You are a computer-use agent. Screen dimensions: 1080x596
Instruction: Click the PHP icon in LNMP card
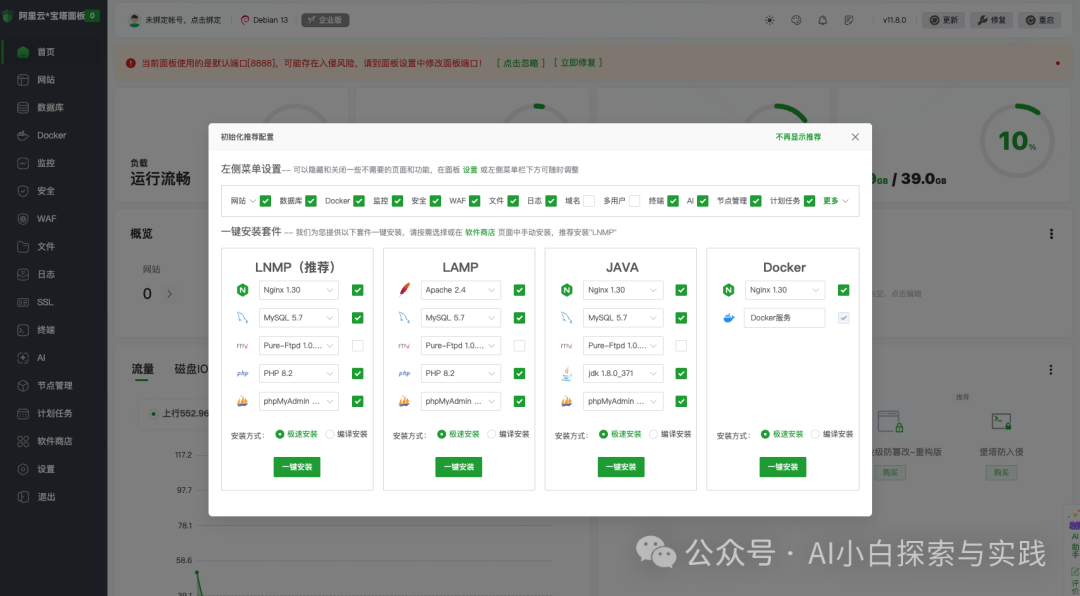(242, 373)
